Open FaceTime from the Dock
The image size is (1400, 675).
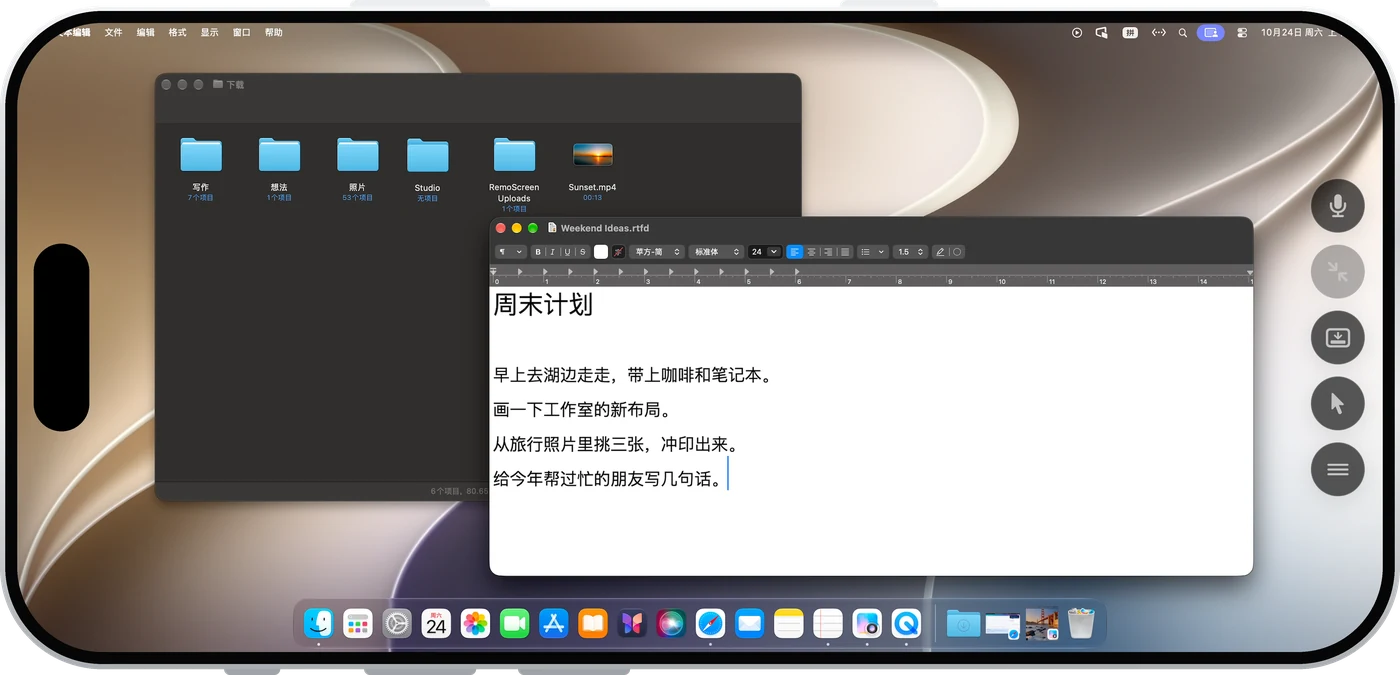(514, 623)
